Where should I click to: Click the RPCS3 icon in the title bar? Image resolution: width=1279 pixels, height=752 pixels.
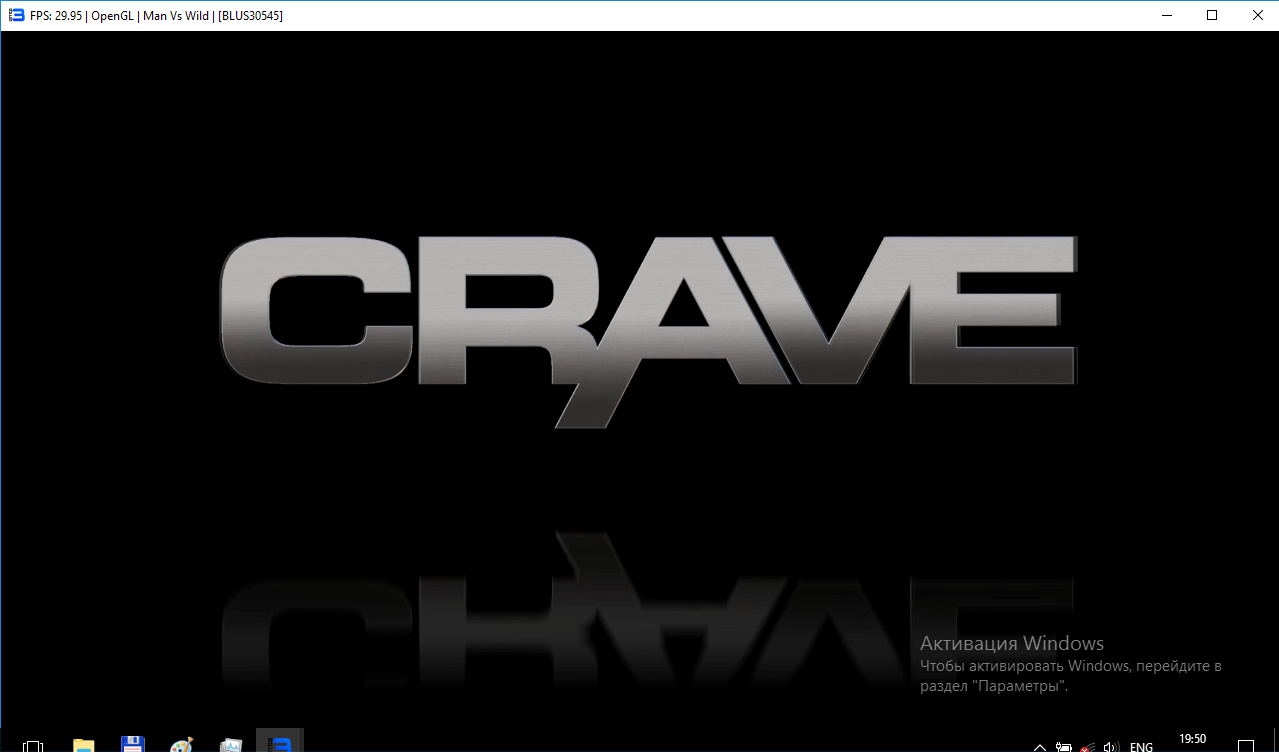pyautogui.click(x=16, y=15)
